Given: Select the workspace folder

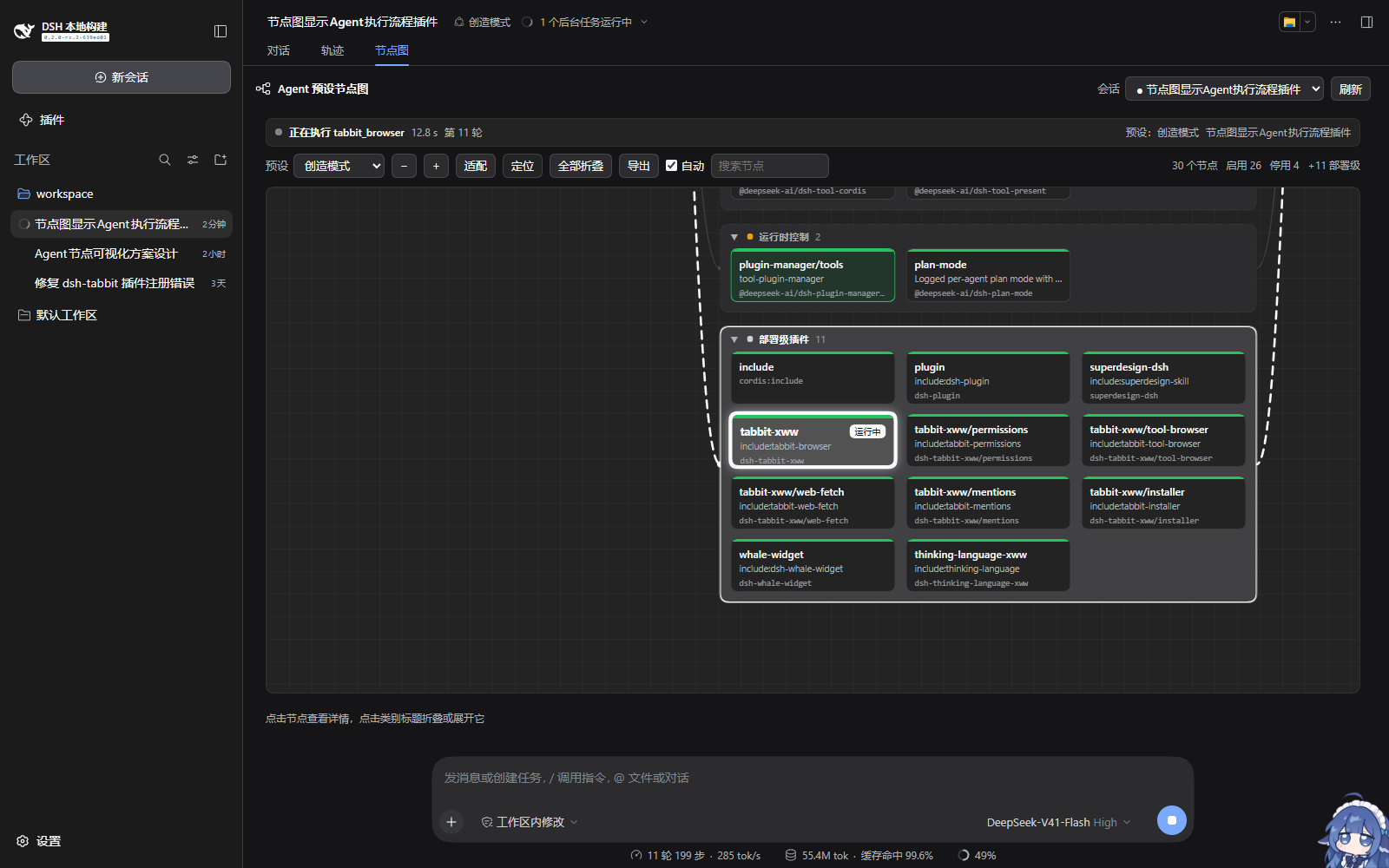Looking at the screenshot, I should click(122, 194).
